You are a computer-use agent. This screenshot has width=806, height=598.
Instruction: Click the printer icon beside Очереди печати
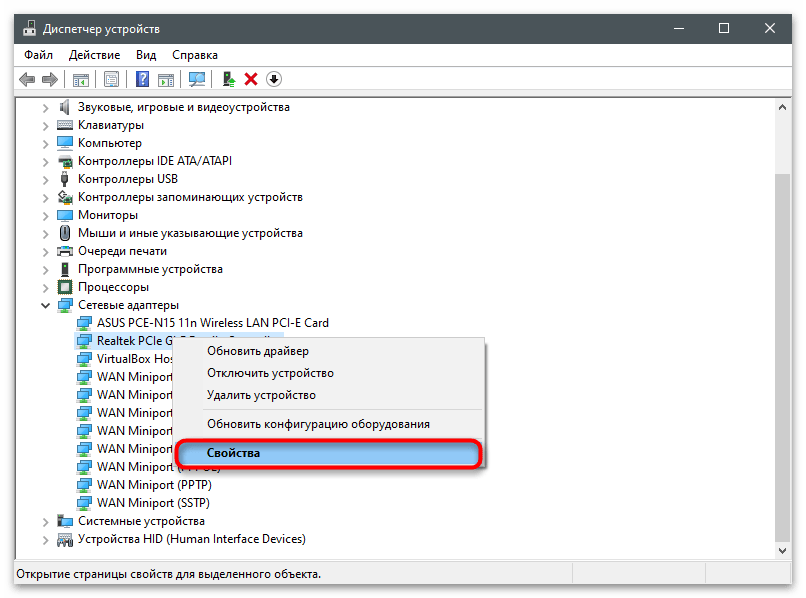[65, 251]
